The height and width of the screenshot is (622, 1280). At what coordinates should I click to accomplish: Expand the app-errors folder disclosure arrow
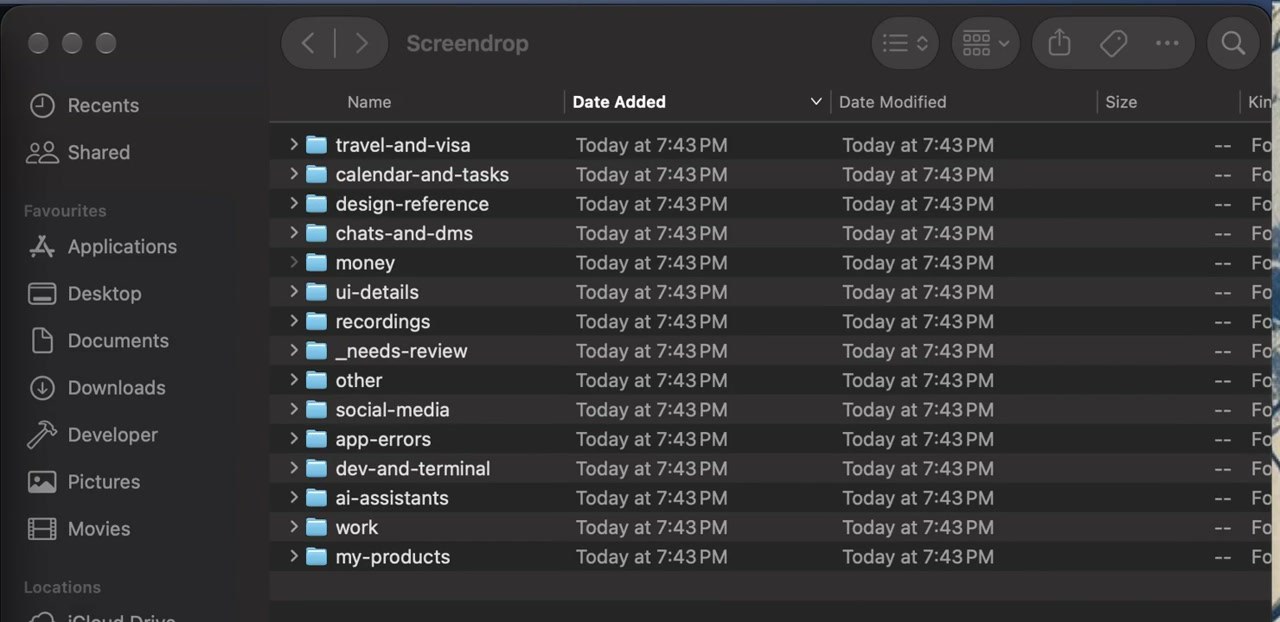click(x=293, y=439)
